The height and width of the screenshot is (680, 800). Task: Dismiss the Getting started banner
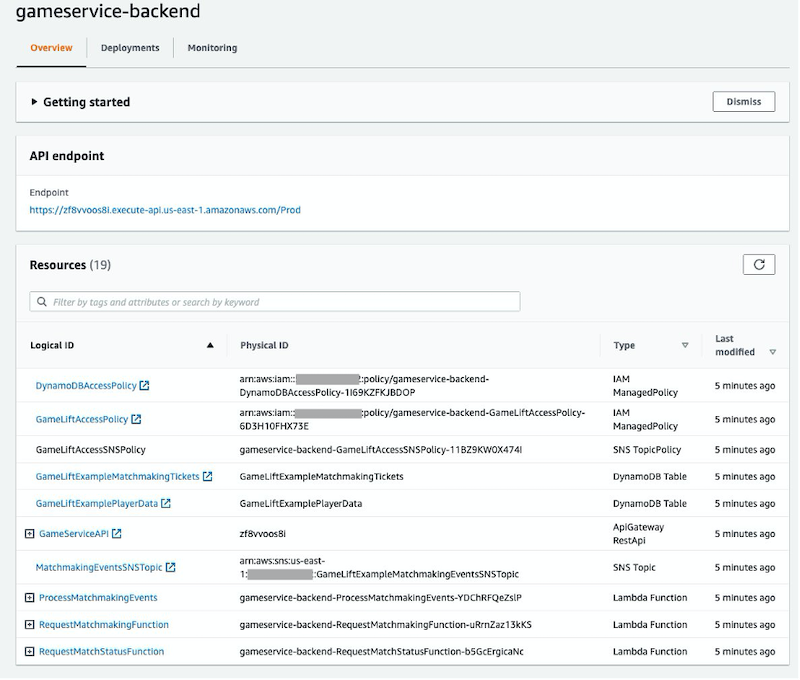[742, 101]
